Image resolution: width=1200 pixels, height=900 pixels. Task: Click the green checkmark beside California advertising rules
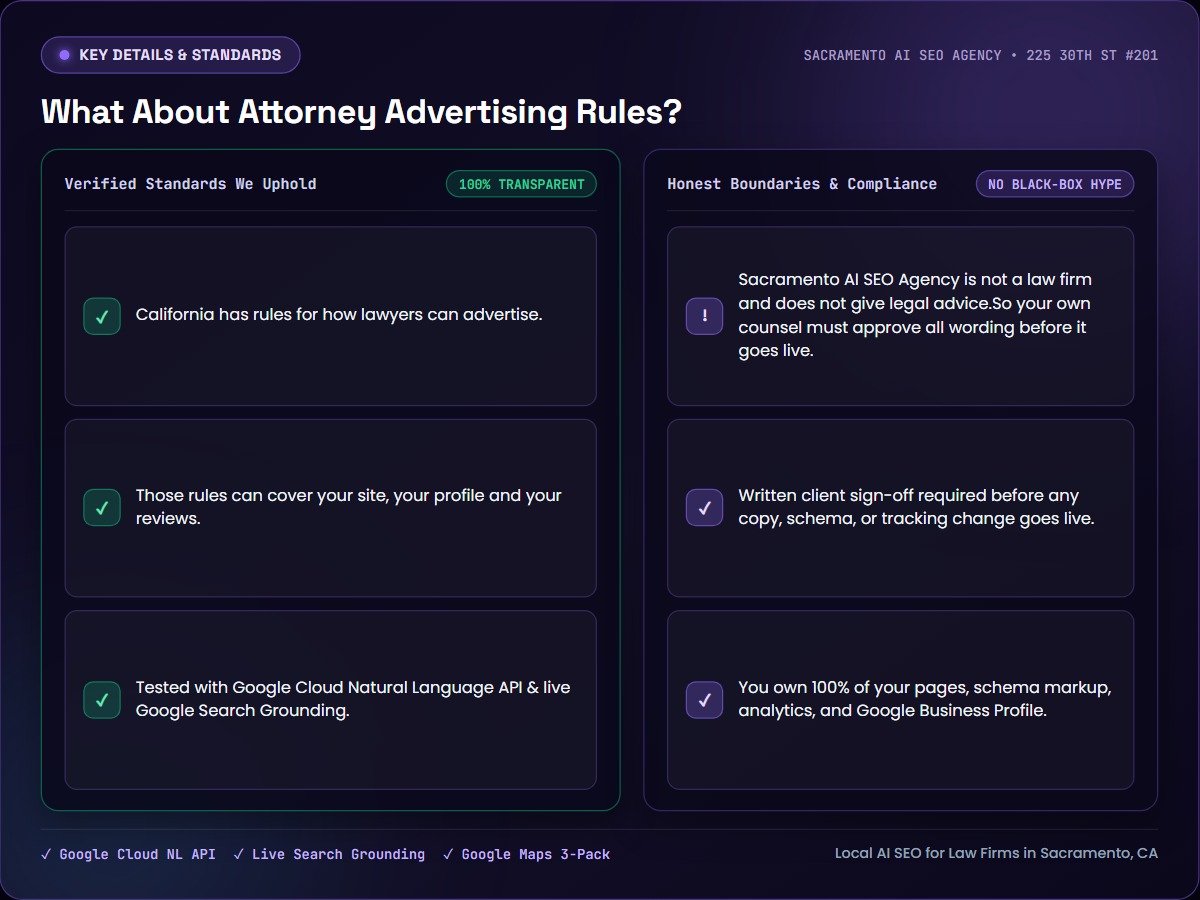click(102, 316)
